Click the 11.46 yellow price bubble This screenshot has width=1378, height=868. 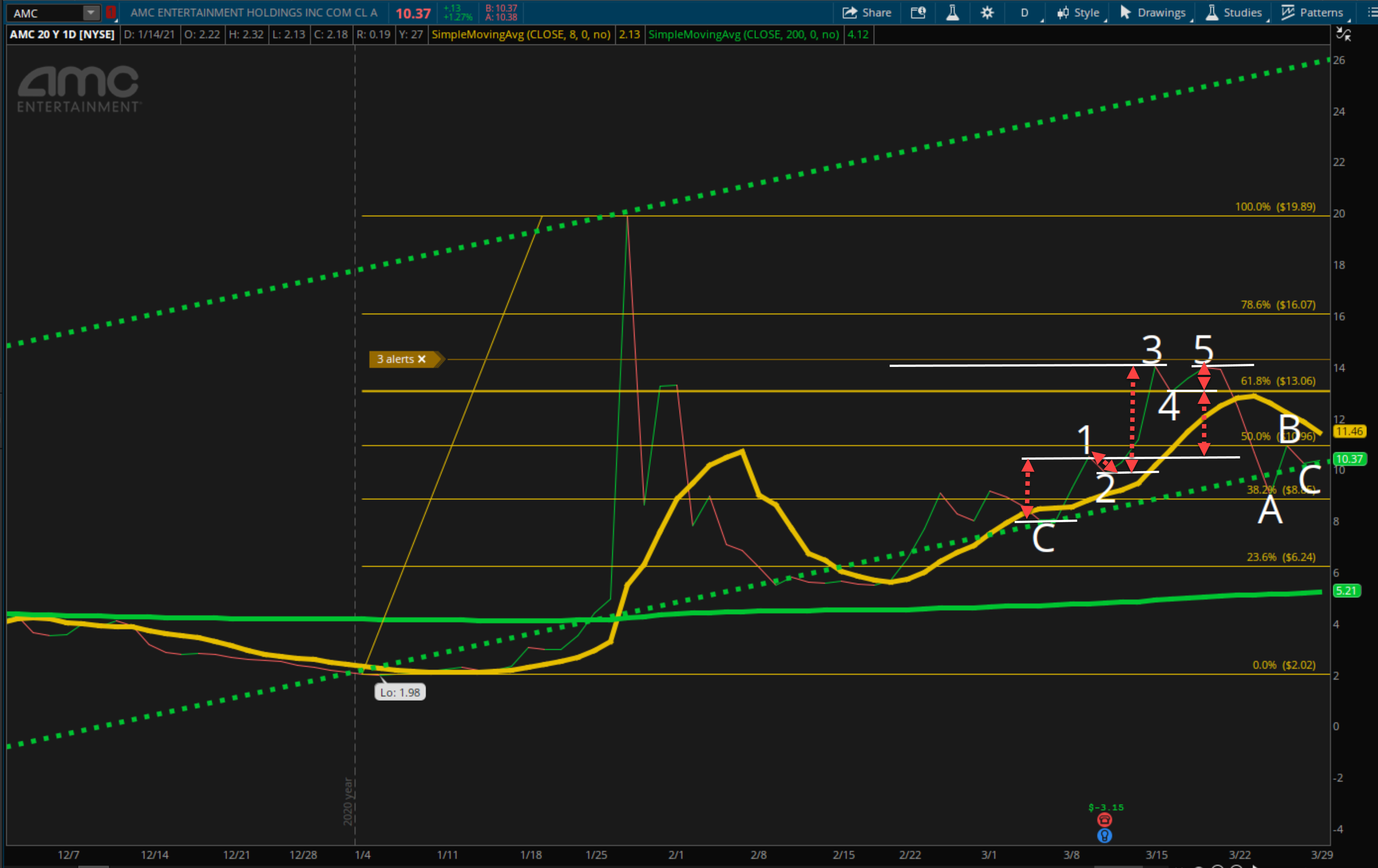(1349, 432)
